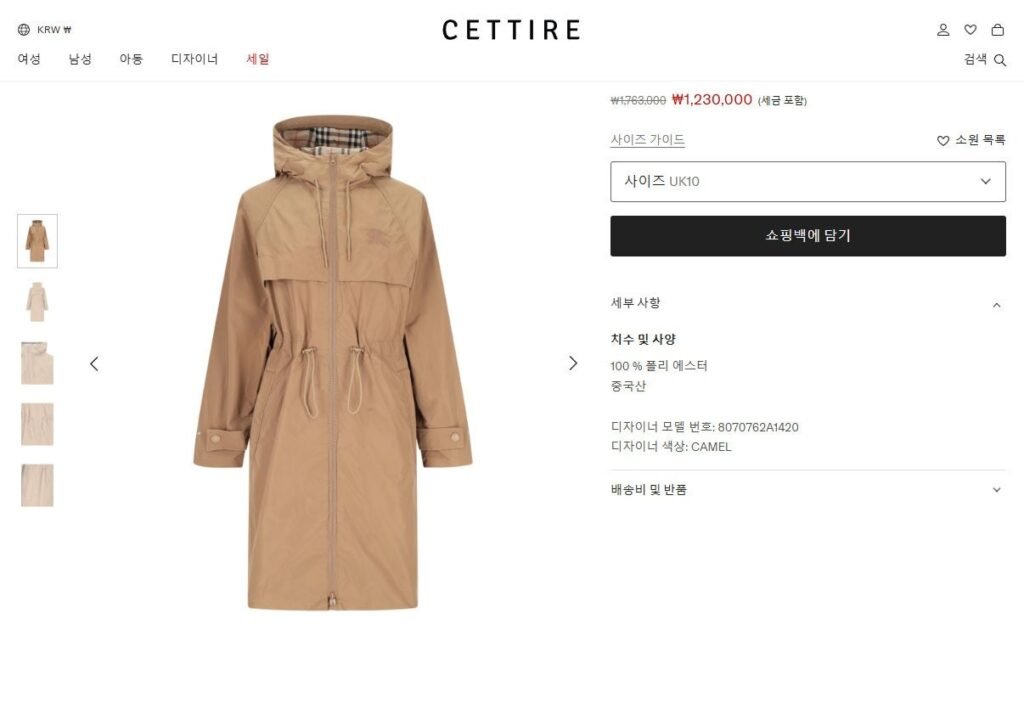The image size is (1024, 704).
Task: Open the shopping bag icon
Action: point(998,30)
